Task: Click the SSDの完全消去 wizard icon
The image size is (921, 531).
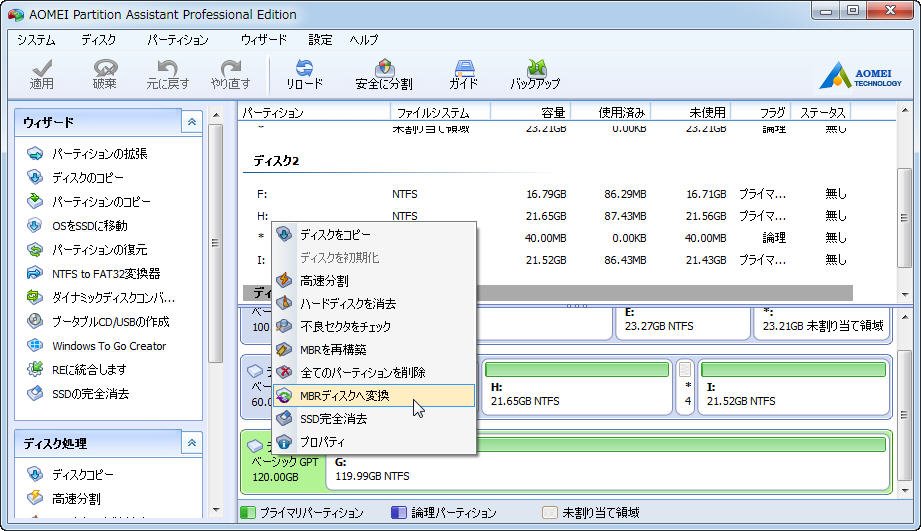Action: point(35,394)
